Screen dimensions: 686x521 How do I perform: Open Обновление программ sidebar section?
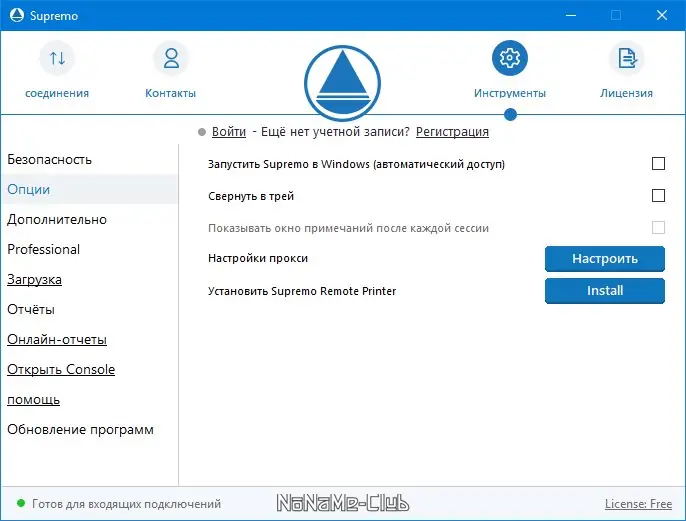80,430
